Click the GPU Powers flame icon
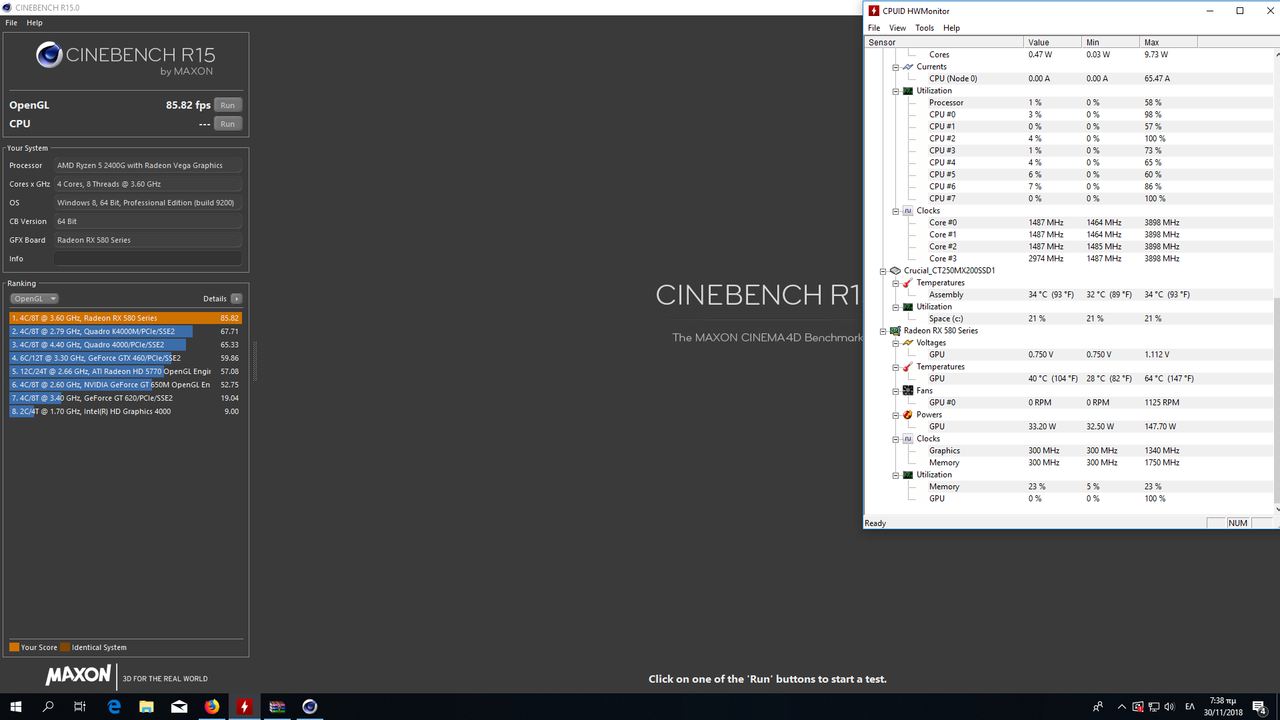 tap(908, 415)
